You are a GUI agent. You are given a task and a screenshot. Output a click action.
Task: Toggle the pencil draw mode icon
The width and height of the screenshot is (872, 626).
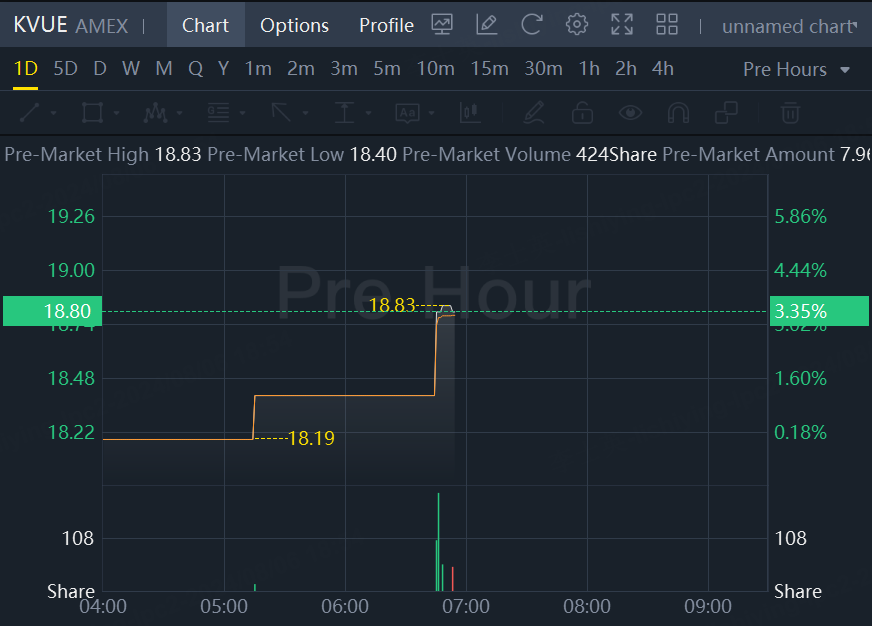click(x=534, y=113)
